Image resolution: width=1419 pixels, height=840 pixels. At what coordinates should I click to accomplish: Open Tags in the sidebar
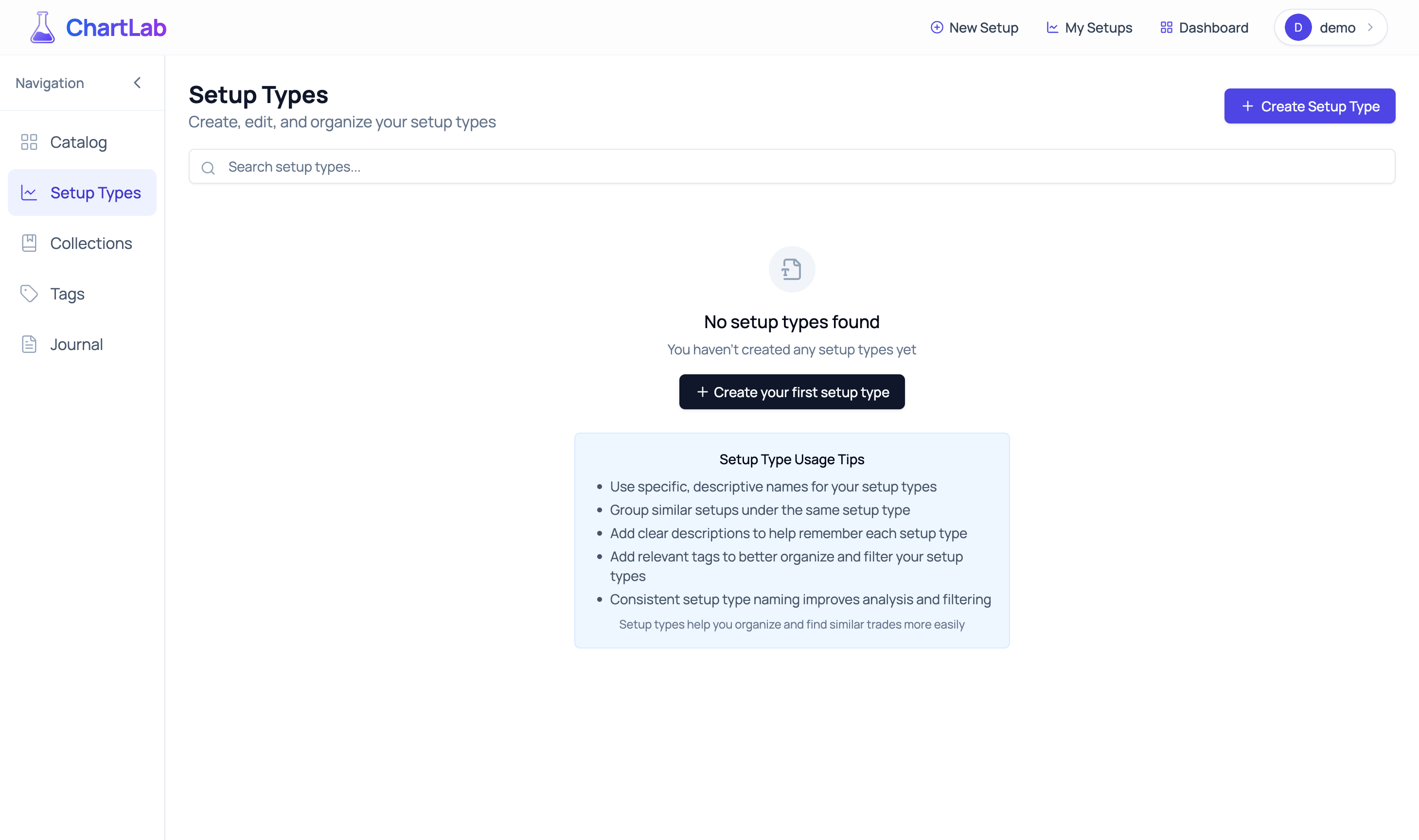pyautogui.click(x=82, y=293)
